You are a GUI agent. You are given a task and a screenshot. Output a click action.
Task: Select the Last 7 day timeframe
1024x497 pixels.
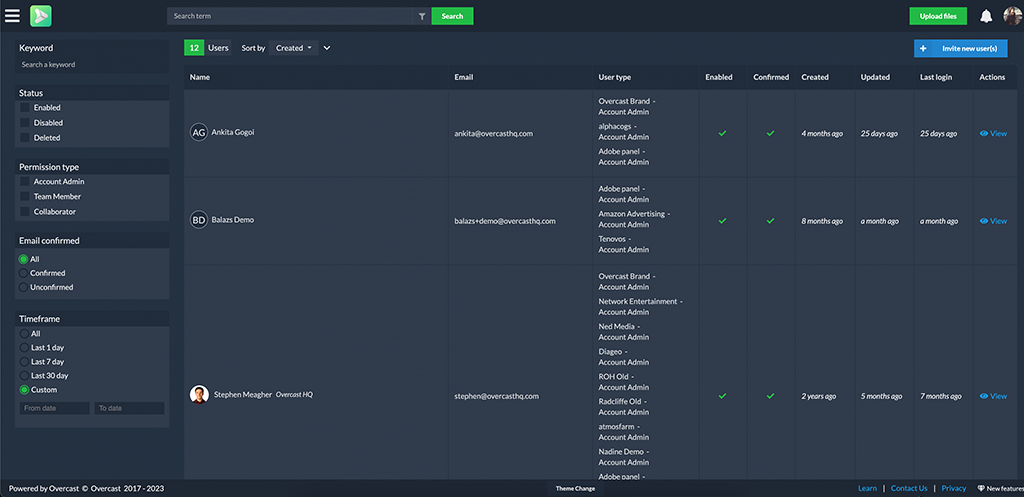tap(24, 362)
